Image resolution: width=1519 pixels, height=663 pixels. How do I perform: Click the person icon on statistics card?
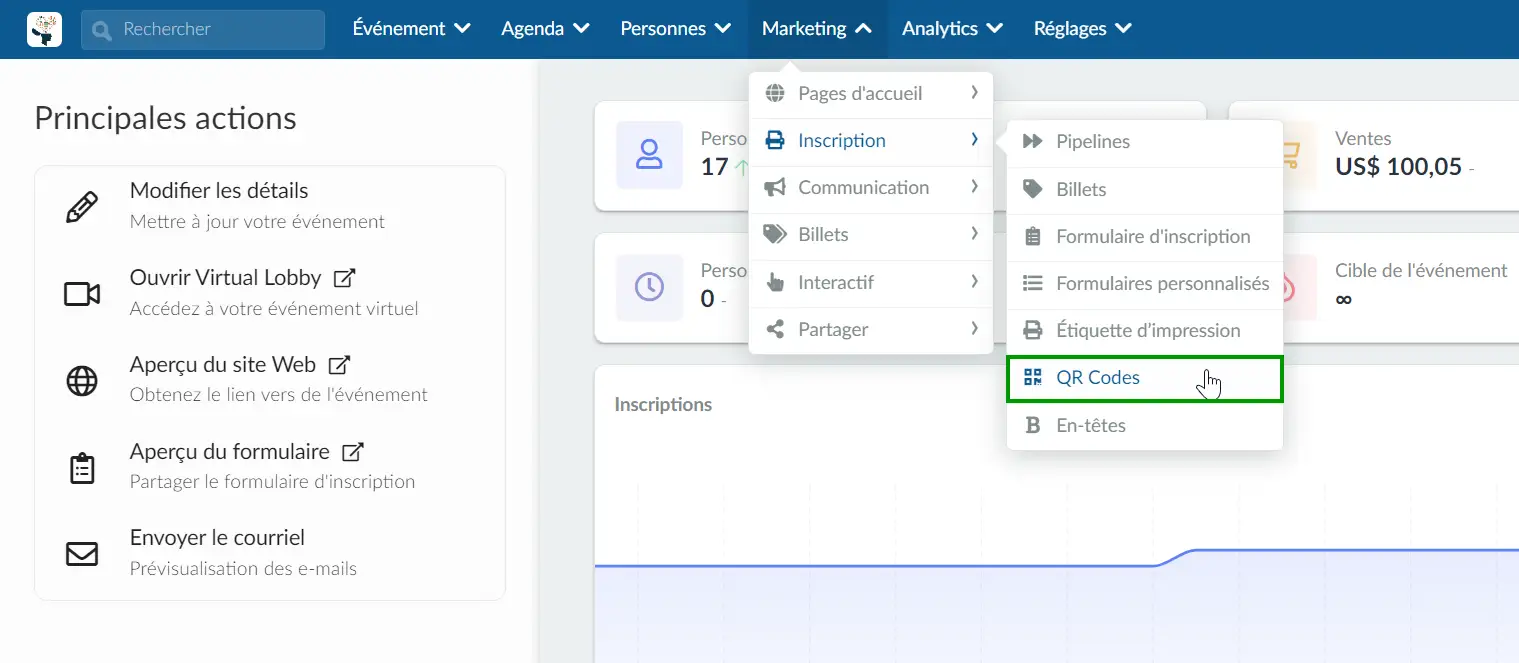(650, 154)
